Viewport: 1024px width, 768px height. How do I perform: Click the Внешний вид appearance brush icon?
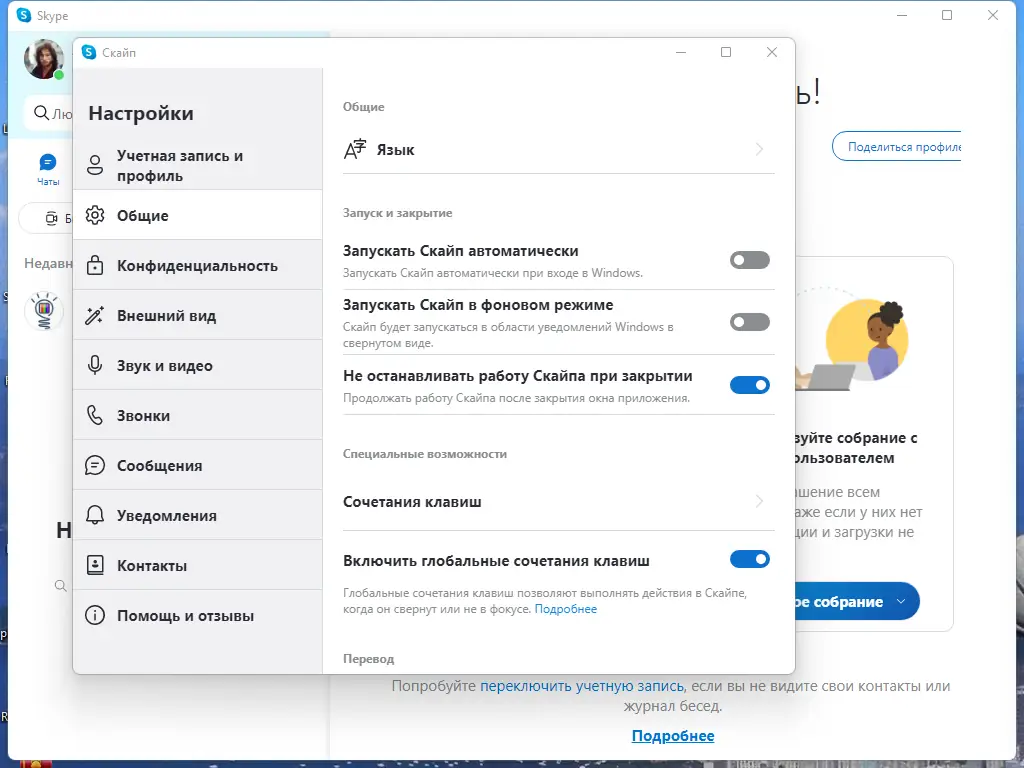pyautogui.click(x=95, y=315)
